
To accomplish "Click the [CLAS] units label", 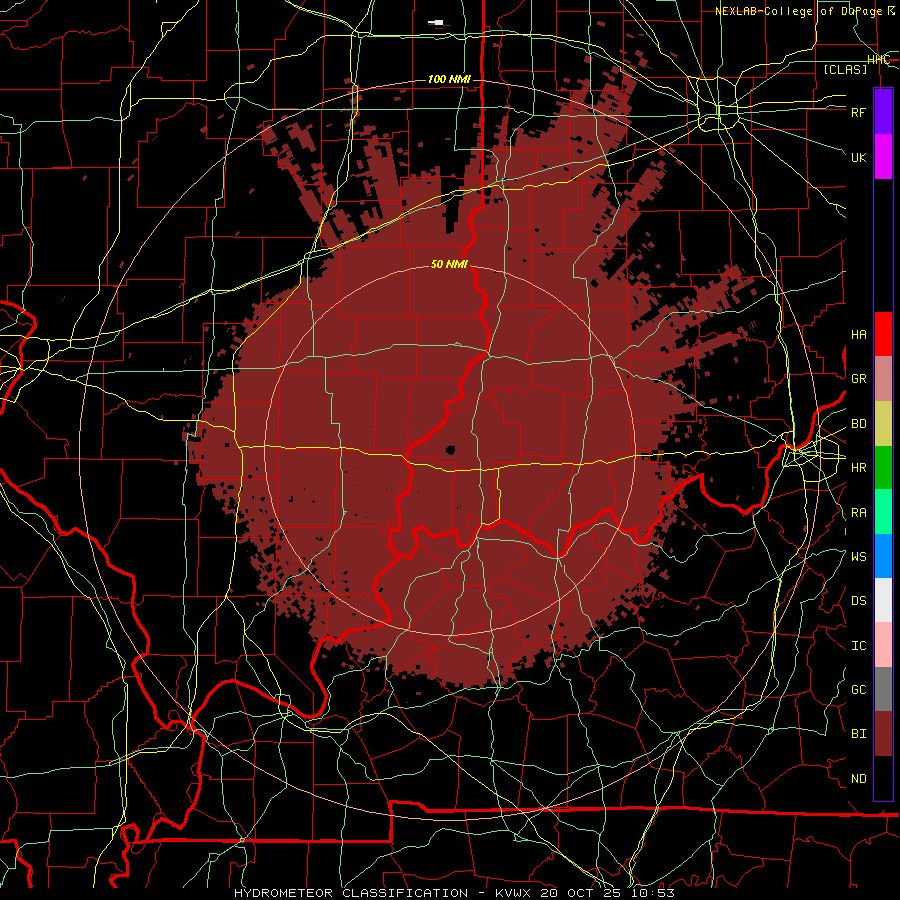I will coord(845,69).
